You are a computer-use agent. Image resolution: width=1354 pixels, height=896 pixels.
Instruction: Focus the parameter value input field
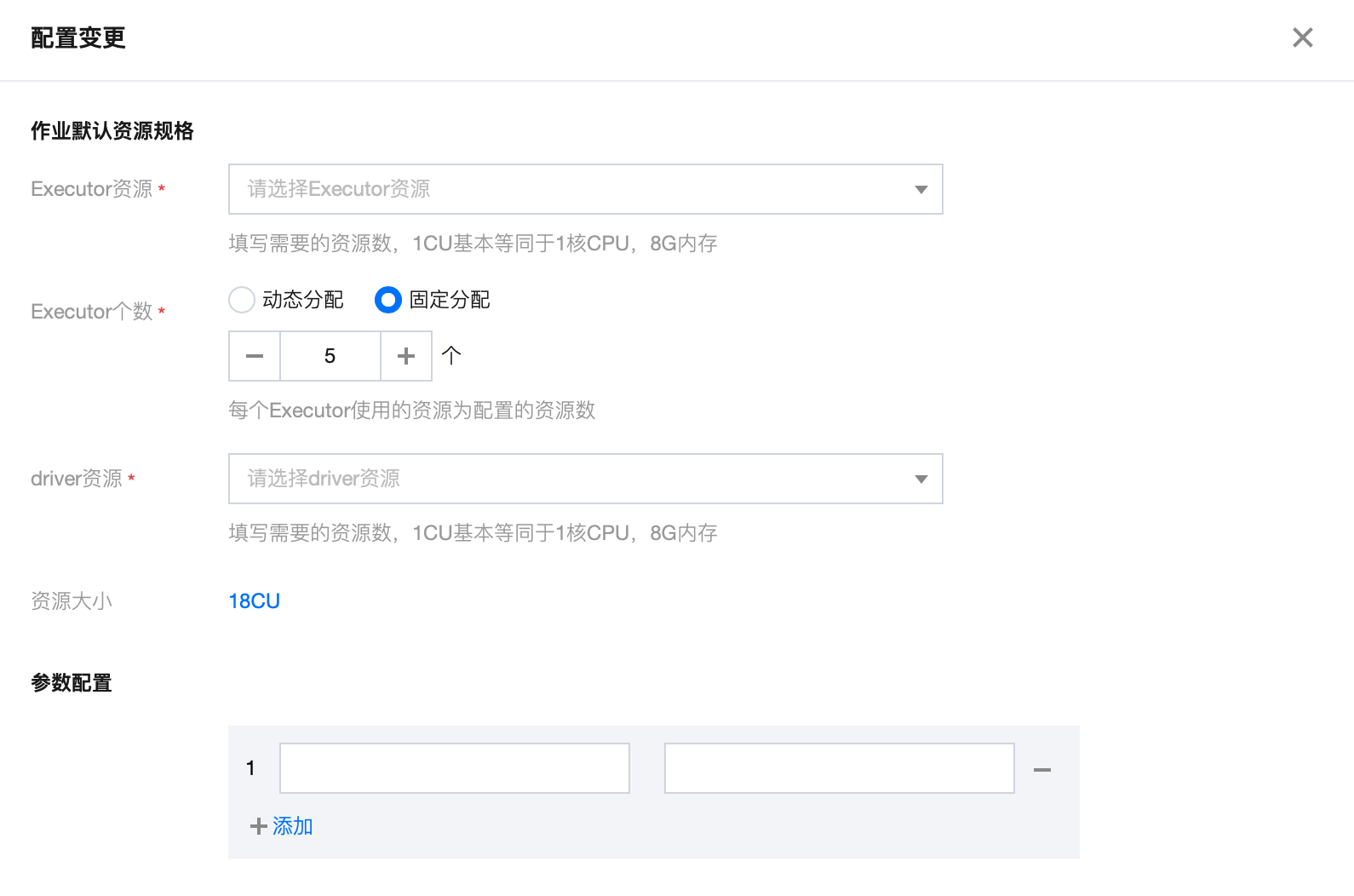[x=839, y=768]
